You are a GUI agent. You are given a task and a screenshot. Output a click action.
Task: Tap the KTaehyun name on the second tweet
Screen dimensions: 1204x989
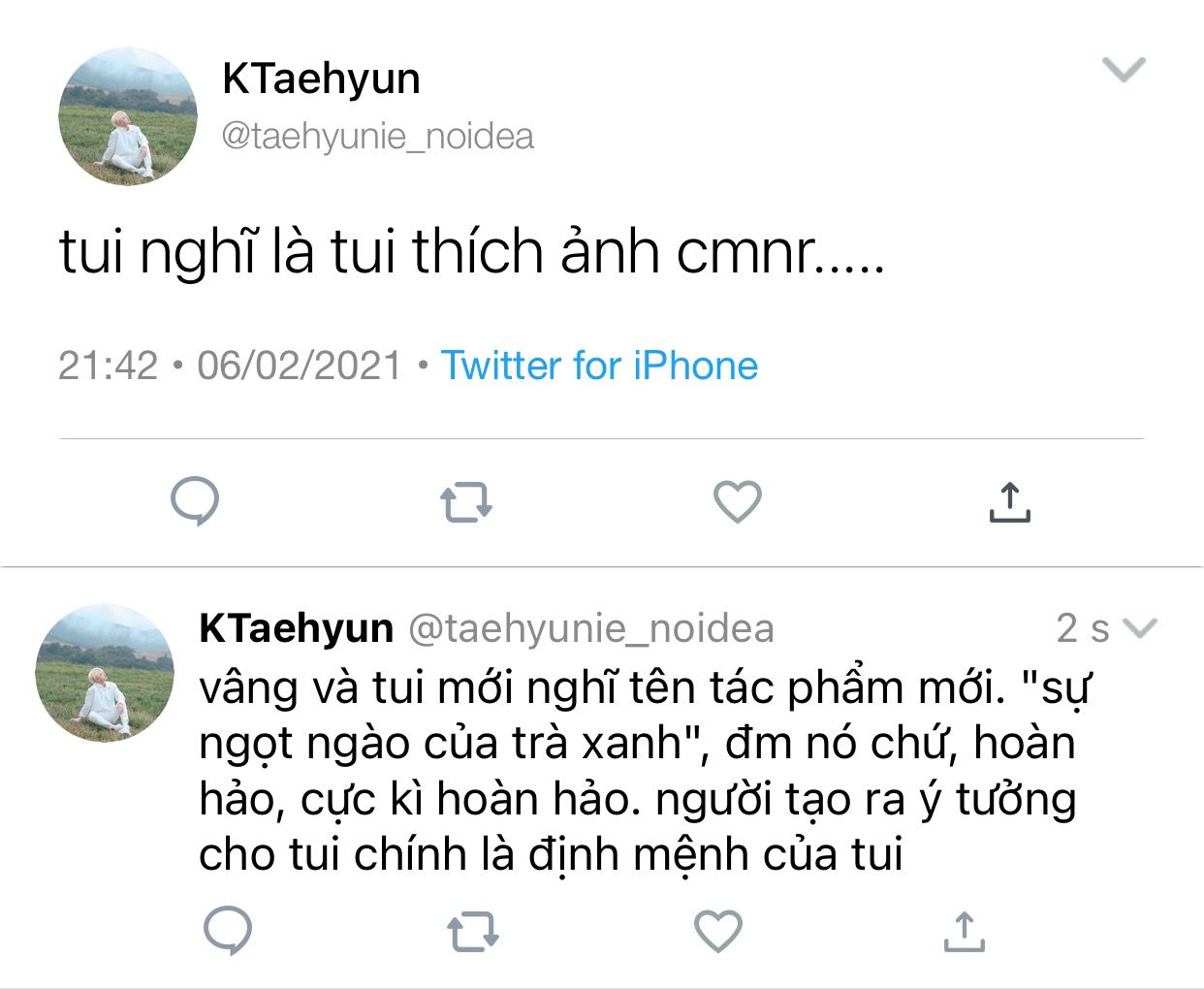pos(296,628)
